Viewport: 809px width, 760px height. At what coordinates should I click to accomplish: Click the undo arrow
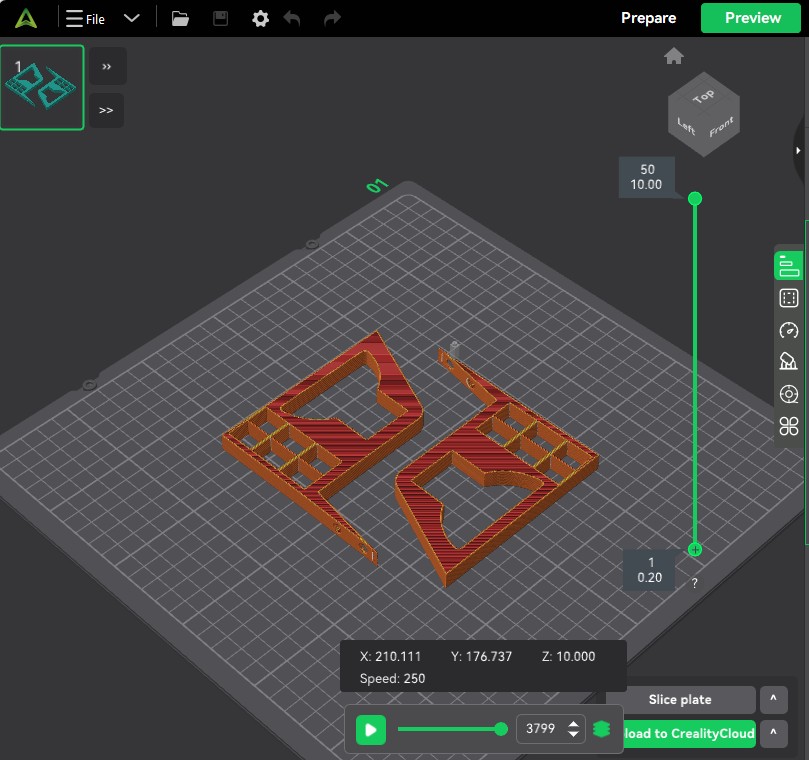292,18
